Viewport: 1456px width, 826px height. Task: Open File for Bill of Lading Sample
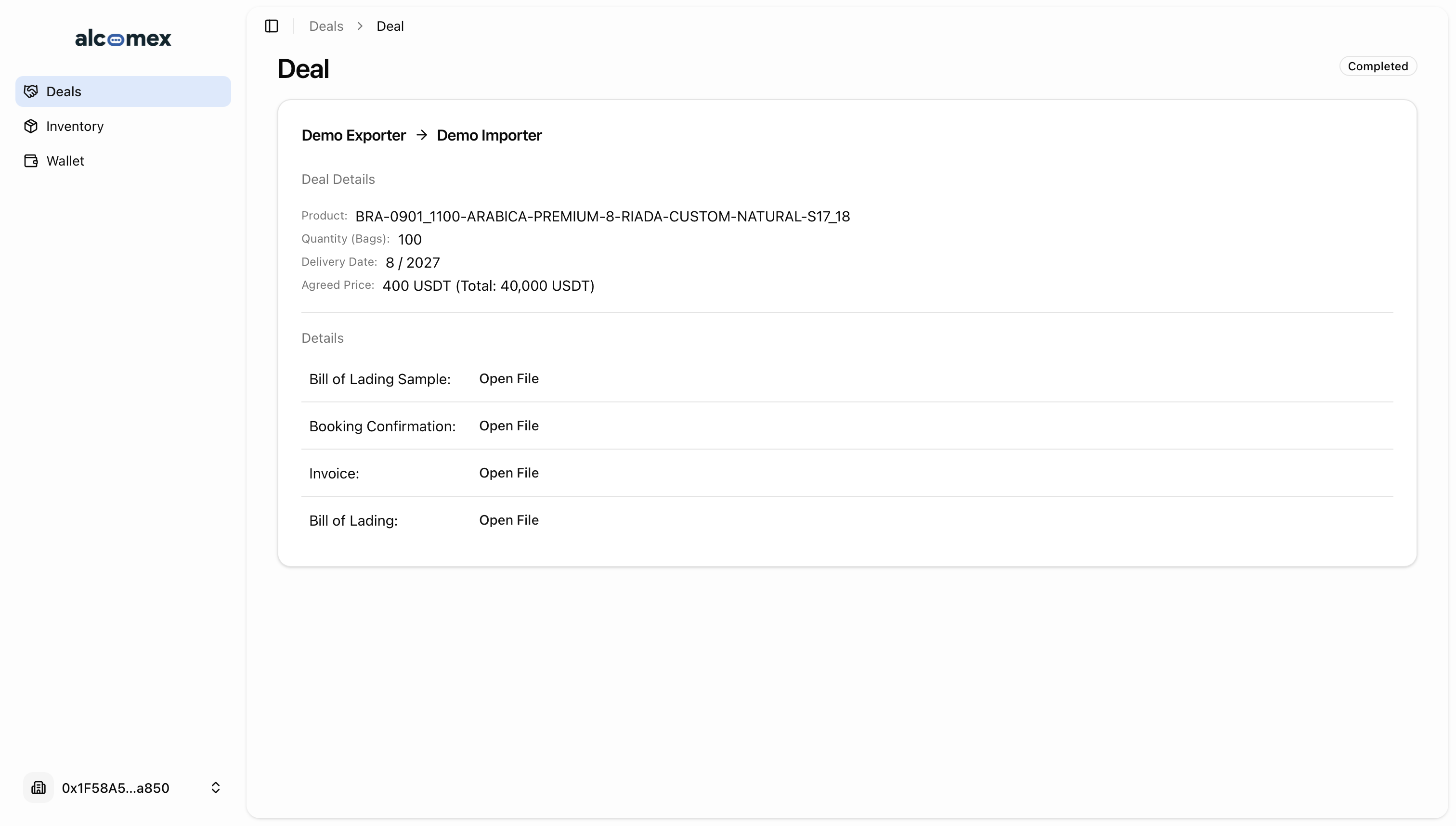click(x=509, y=378)
